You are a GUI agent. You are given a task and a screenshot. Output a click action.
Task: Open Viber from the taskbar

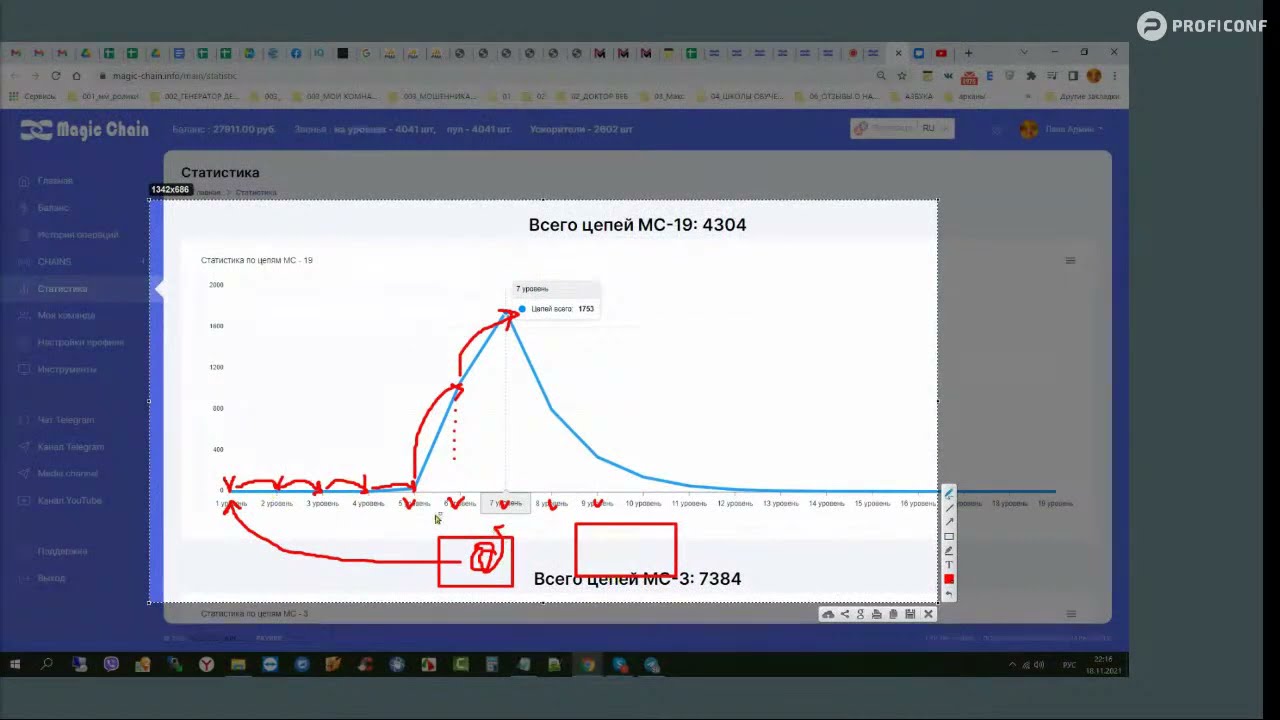(x=111, y=664)
